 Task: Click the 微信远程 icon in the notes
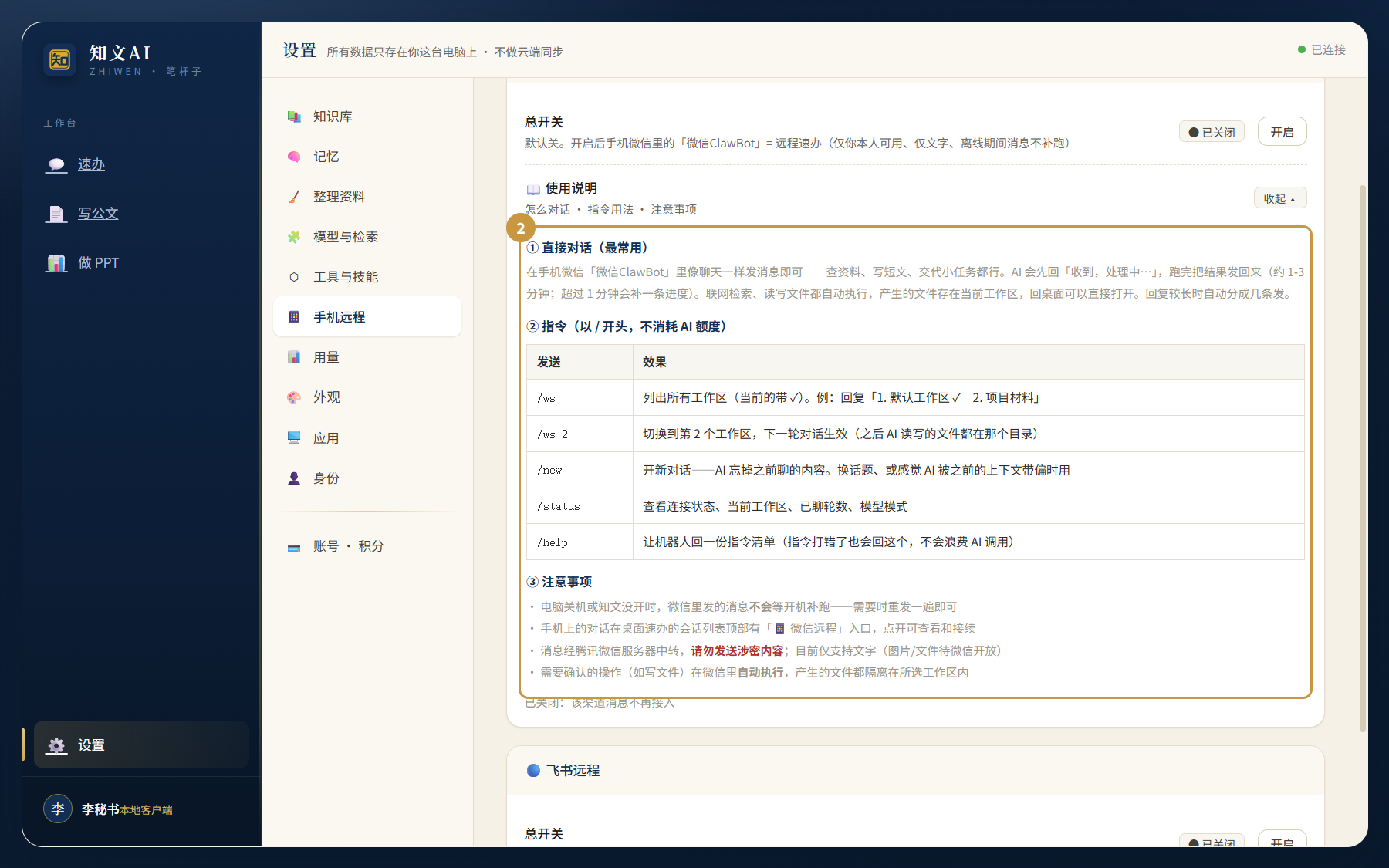point(779,629)
